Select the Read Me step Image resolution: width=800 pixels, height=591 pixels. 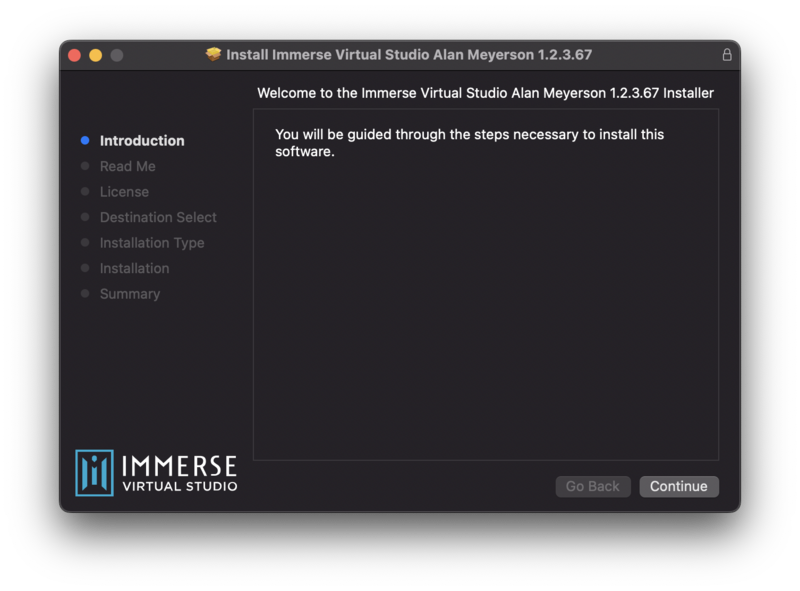click(127, 166)
